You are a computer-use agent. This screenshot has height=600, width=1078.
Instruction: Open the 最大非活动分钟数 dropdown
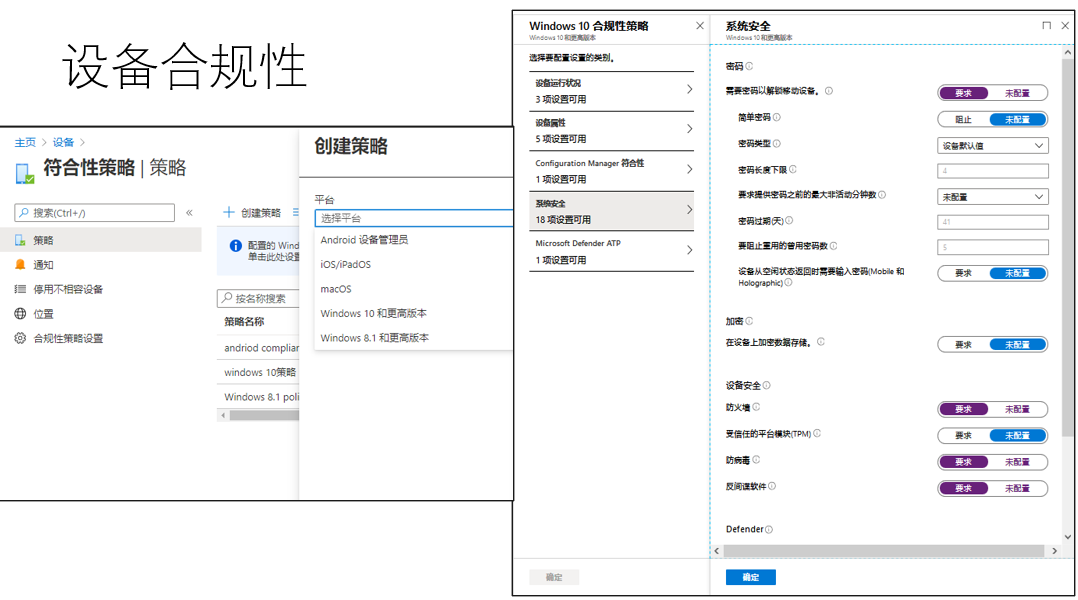992,197
